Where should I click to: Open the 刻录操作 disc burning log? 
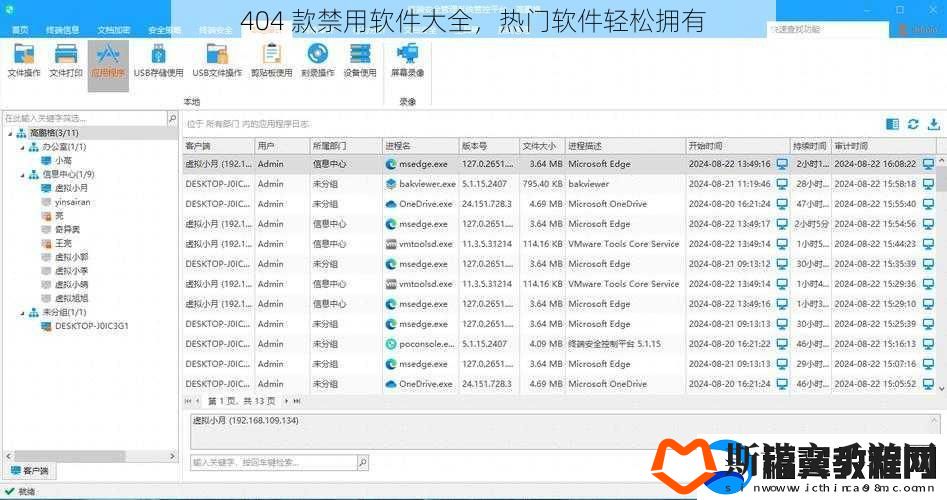318,61
